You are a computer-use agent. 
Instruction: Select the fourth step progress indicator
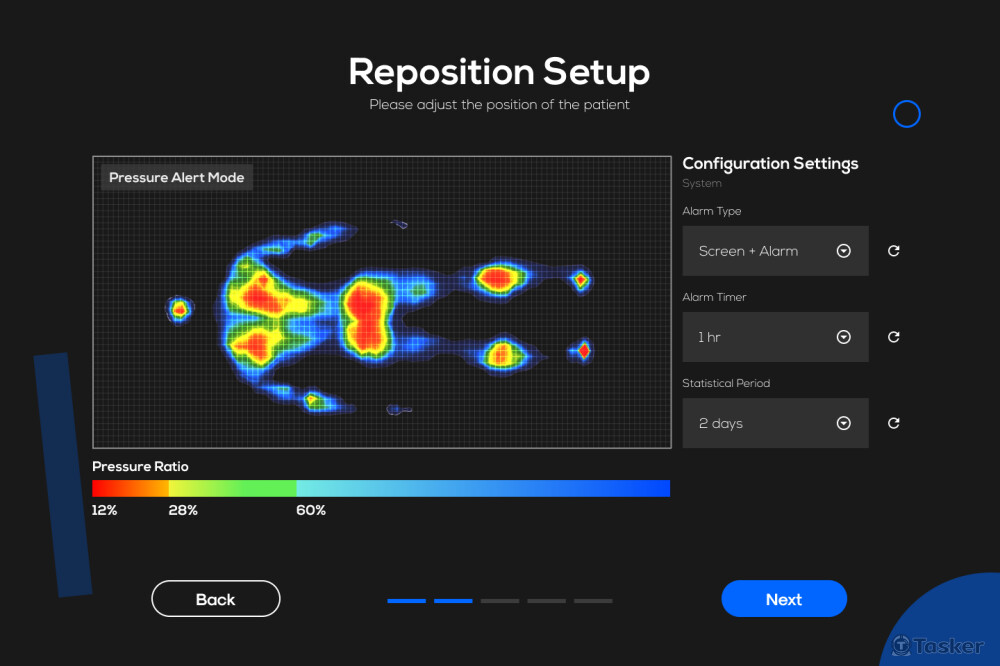pyautogui.click(x=547, y=601)
